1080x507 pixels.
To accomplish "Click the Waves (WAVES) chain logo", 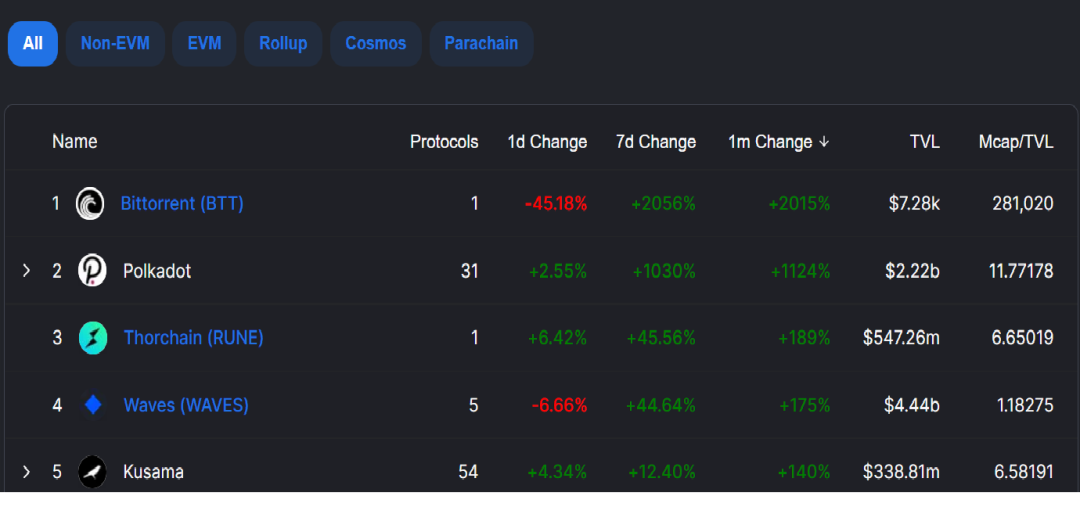I will click(92, 405).
